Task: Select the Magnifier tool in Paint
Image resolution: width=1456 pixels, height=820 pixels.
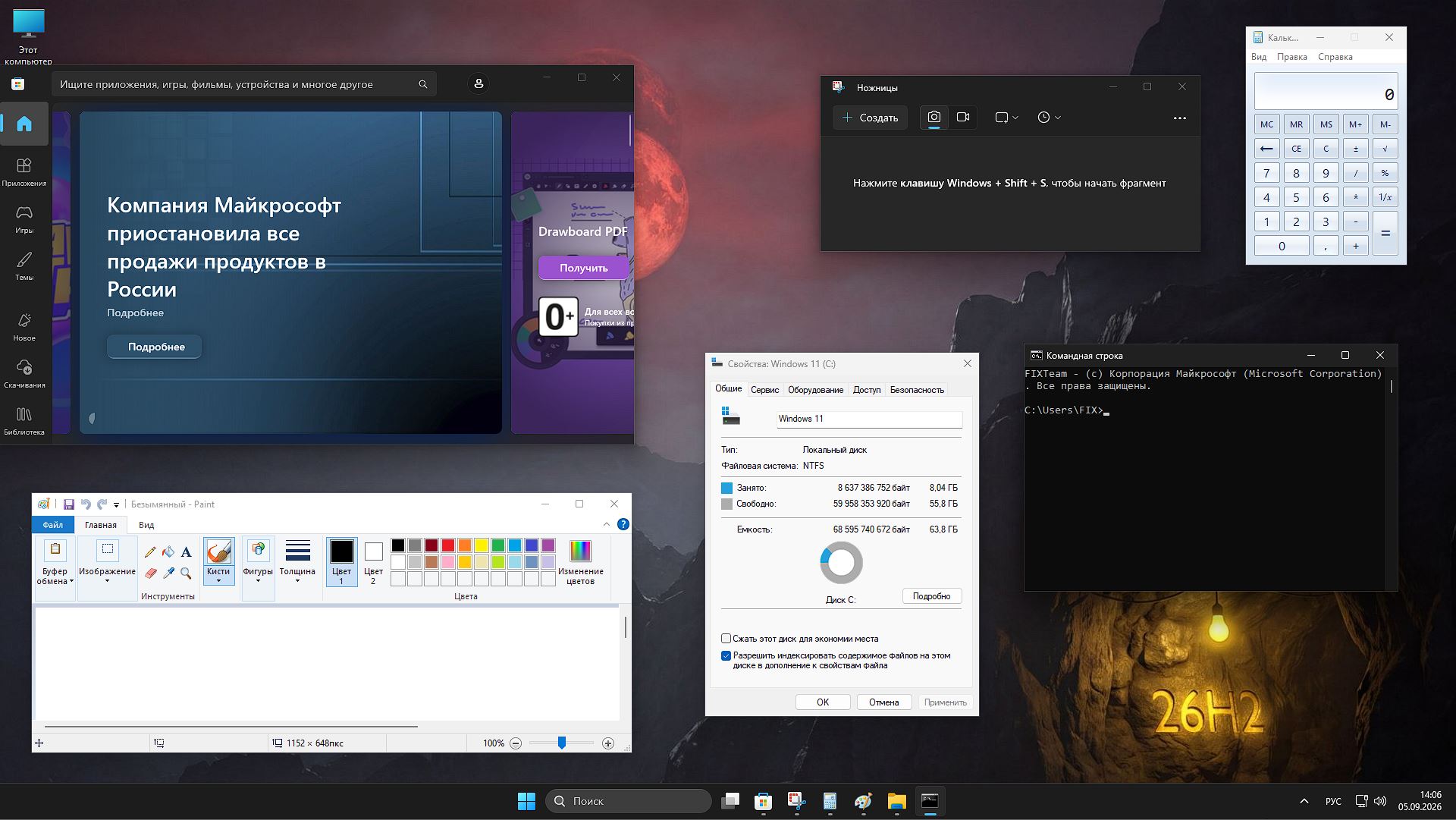Action: pos(186,573)
